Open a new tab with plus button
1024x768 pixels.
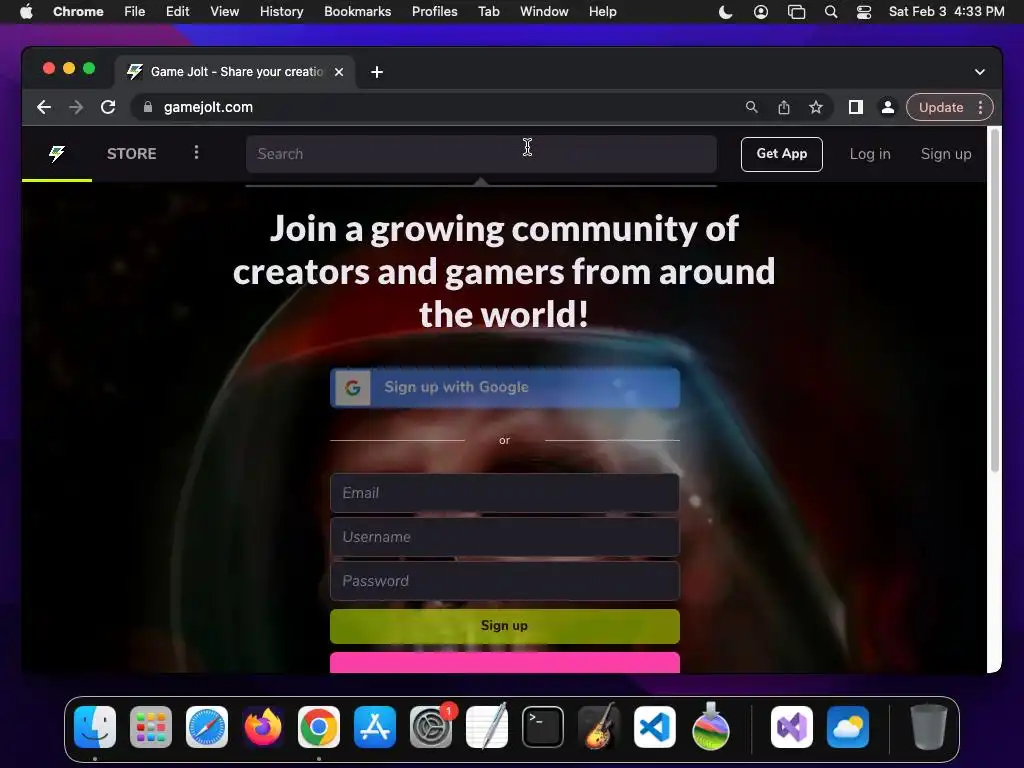click(377, 72)
